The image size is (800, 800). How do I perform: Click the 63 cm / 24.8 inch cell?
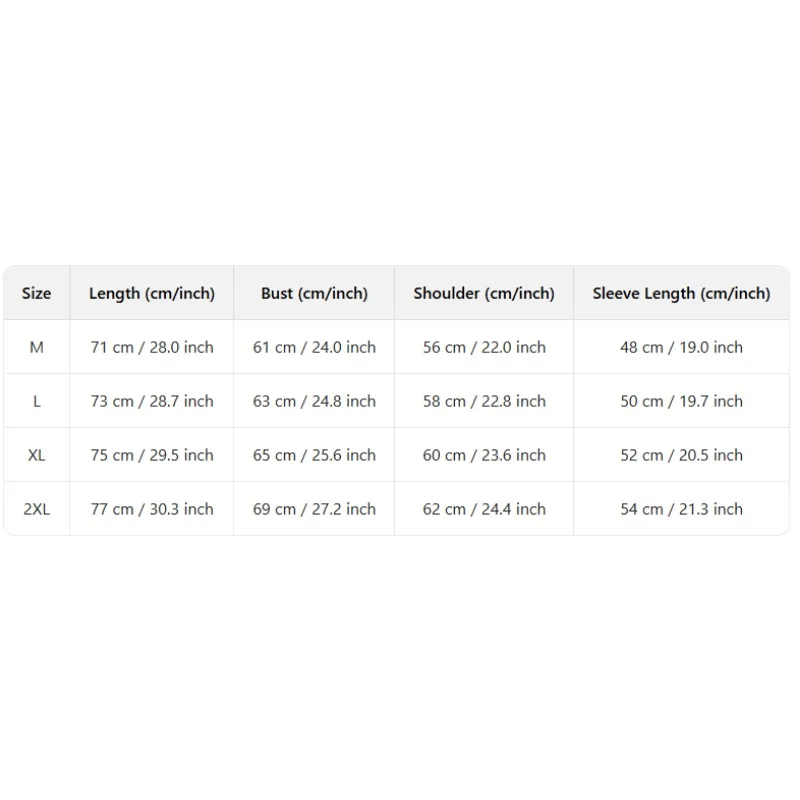click(x=314, y=402)
